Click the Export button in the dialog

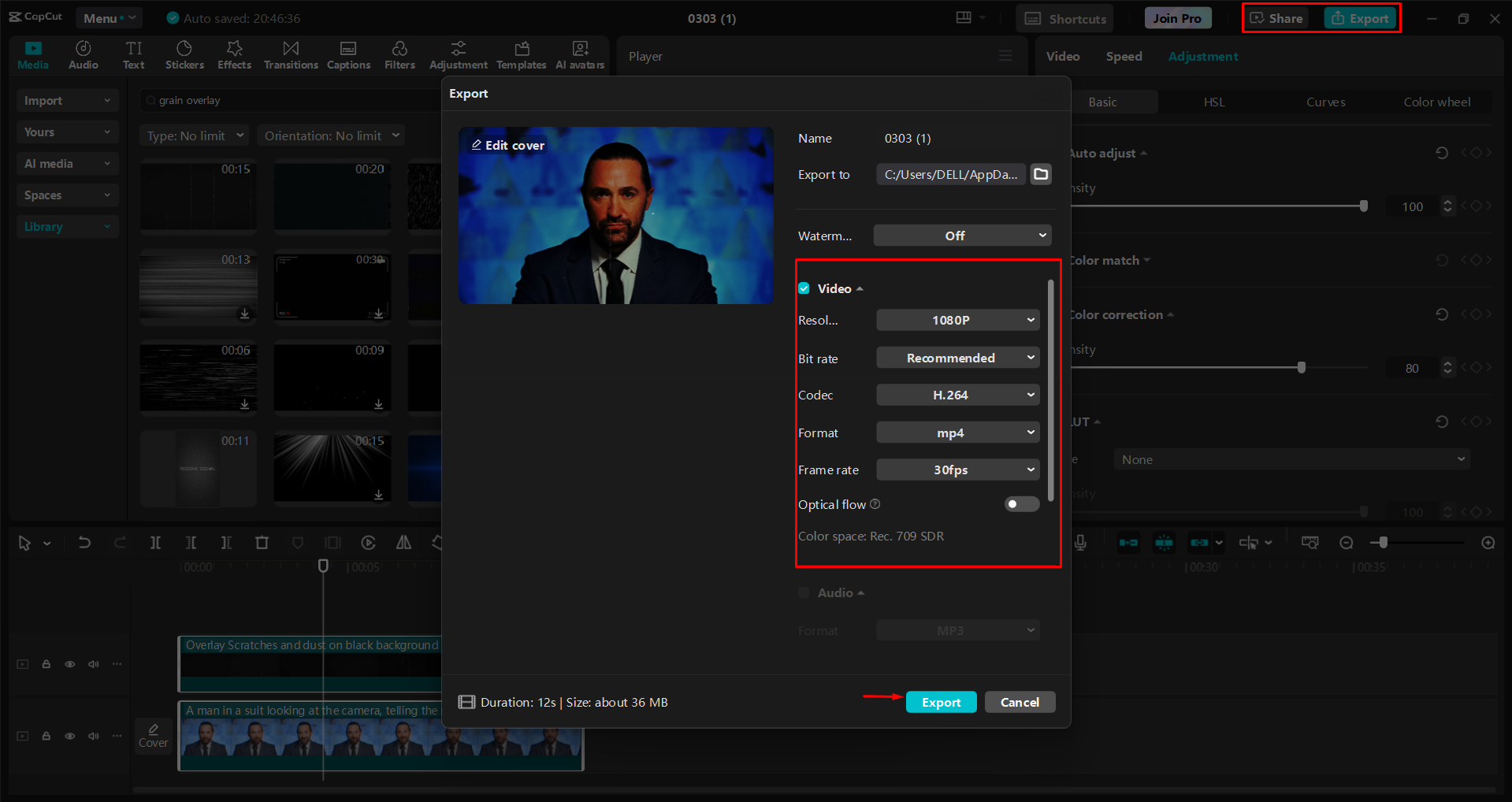pos(941,702)
